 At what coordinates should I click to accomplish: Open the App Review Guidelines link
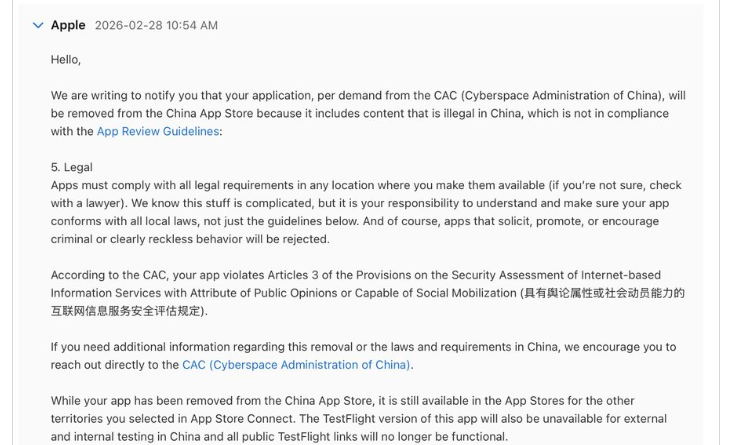(158, 131)
